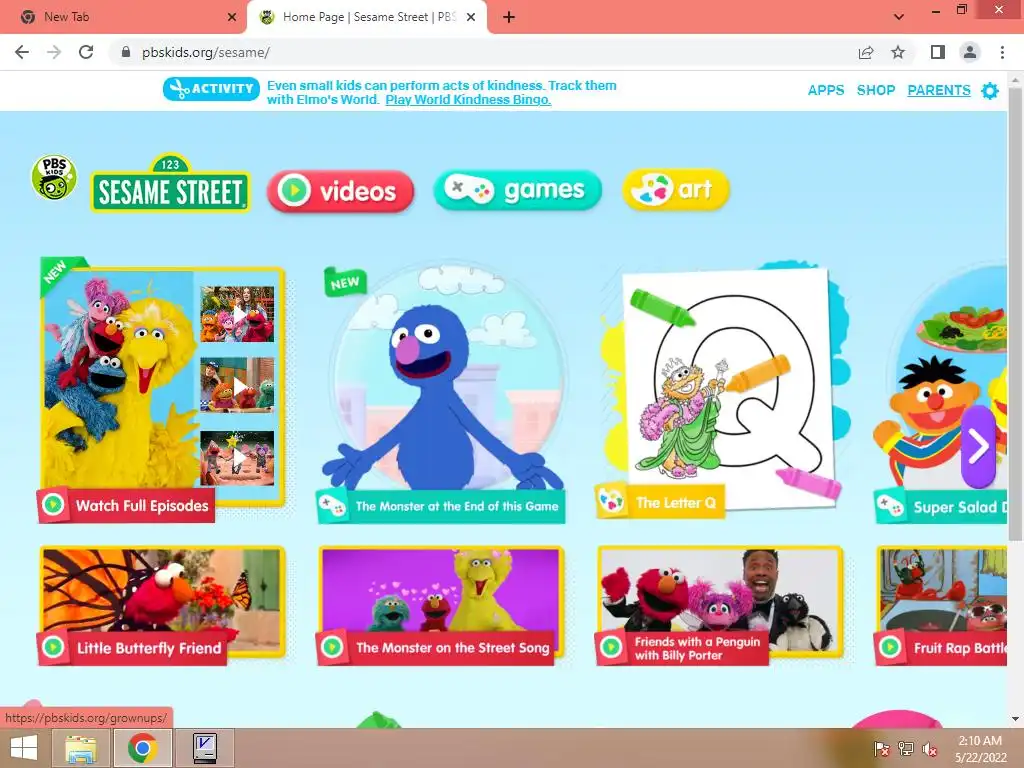Viewport: 1024px width, 768px height.
Task: Open Action Center flag tray icon
Action: point(881,749)
